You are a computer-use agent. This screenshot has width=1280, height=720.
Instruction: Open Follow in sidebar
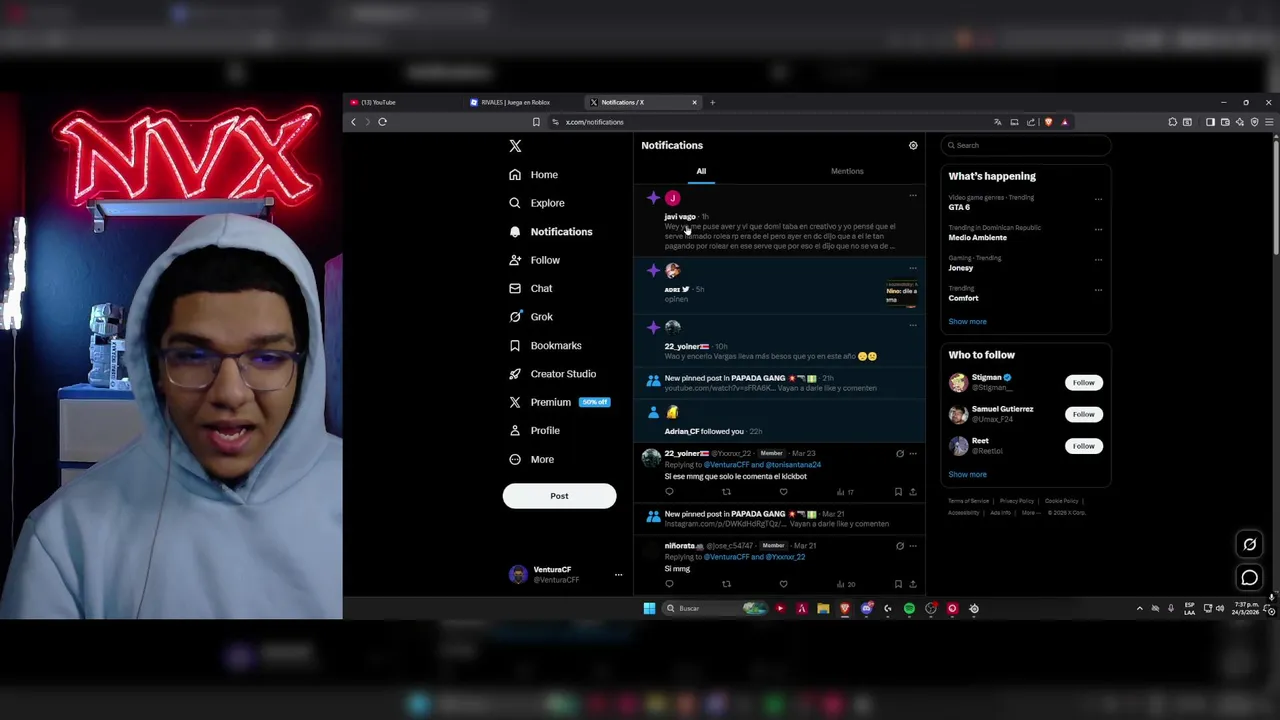click(x=534, y=260)
